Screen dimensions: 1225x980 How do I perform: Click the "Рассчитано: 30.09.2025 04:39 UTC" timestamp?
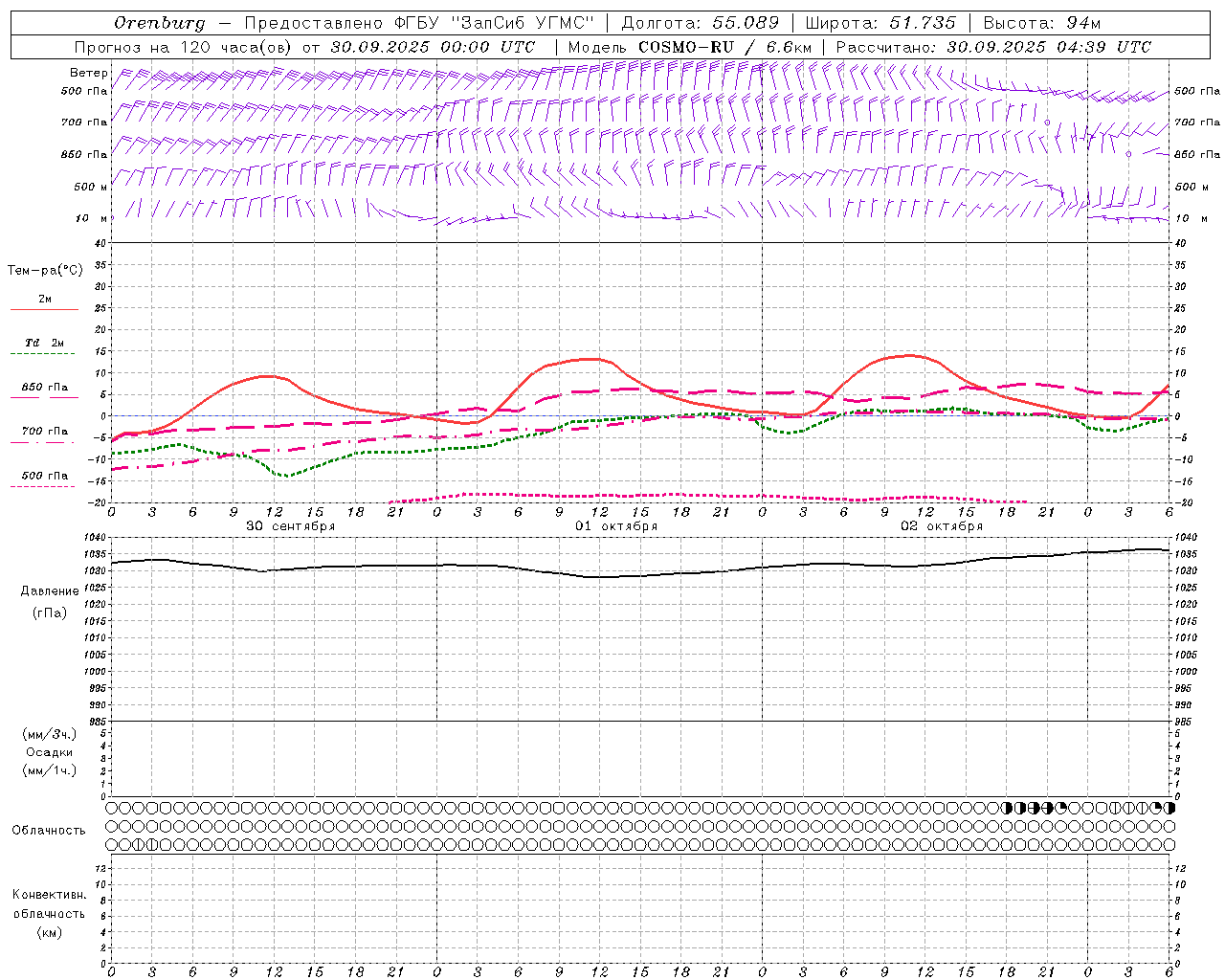click(993, 47)
